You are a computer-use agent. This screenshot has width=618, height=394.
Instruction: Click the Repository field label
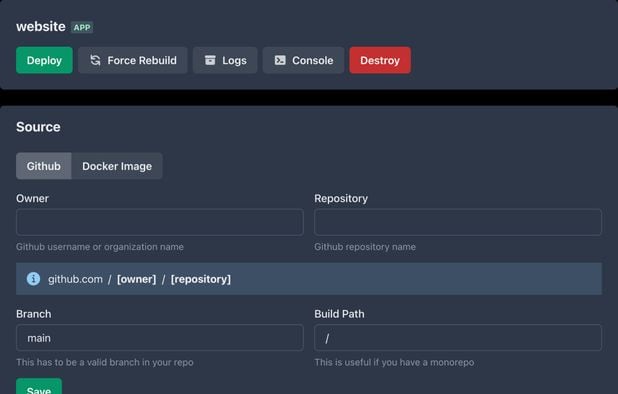(x=341, y=198)
